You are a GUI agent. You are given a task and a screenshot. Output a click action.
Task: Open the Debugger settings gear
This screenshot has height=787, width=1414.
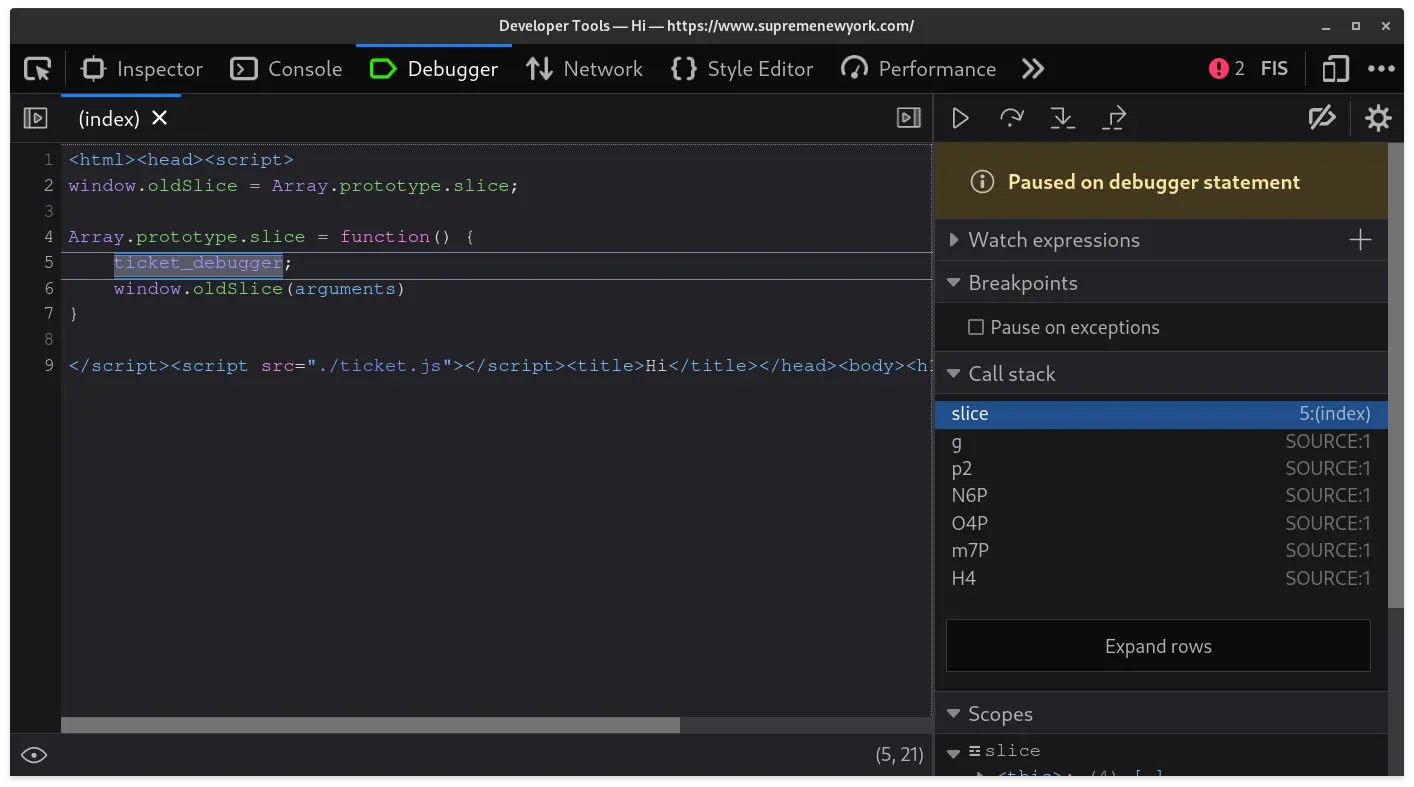click(x=1378, y=117)
